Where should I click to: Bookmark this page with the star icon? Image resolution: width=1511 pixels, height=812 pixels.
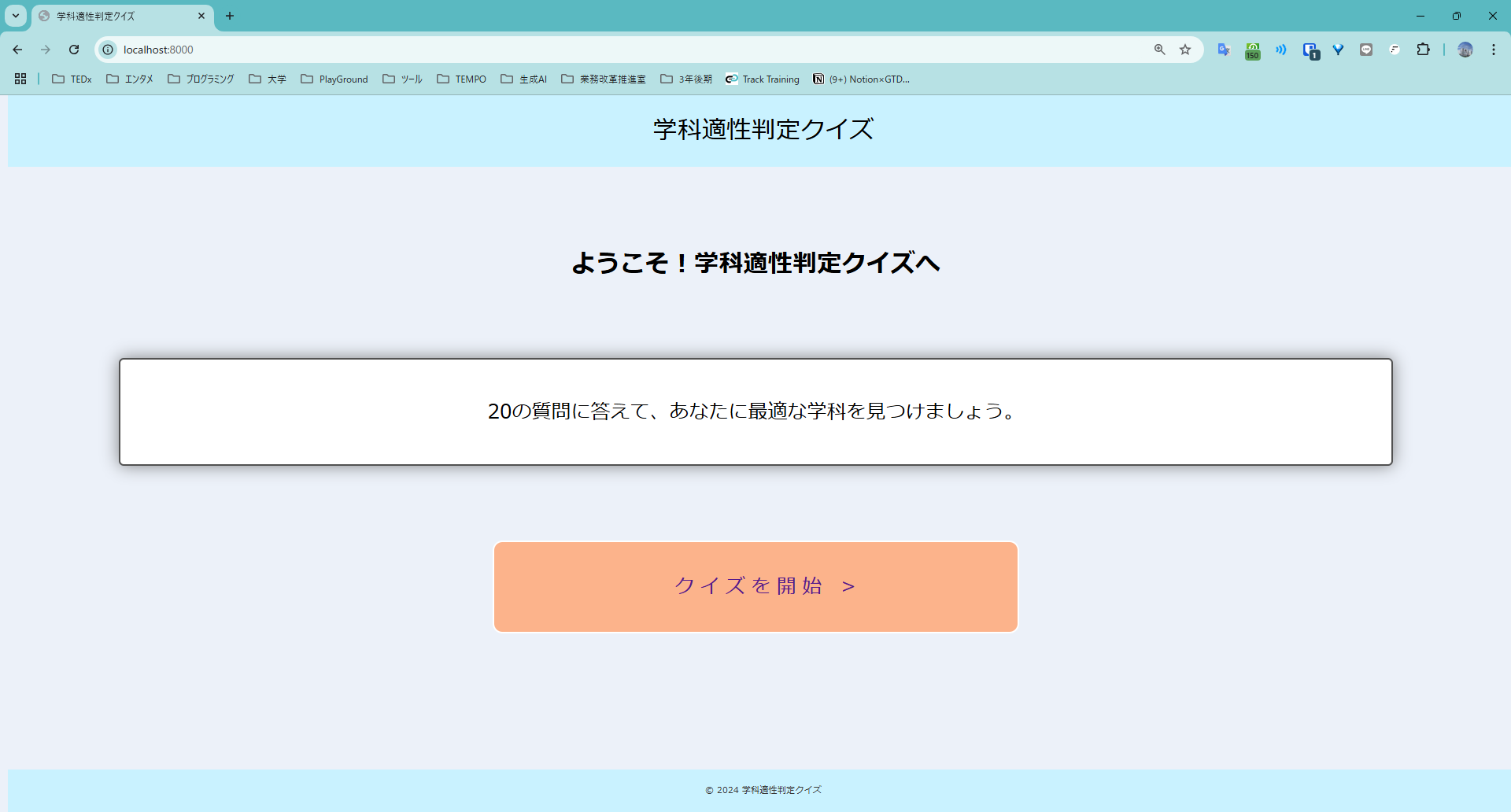tap(1185, 50)
